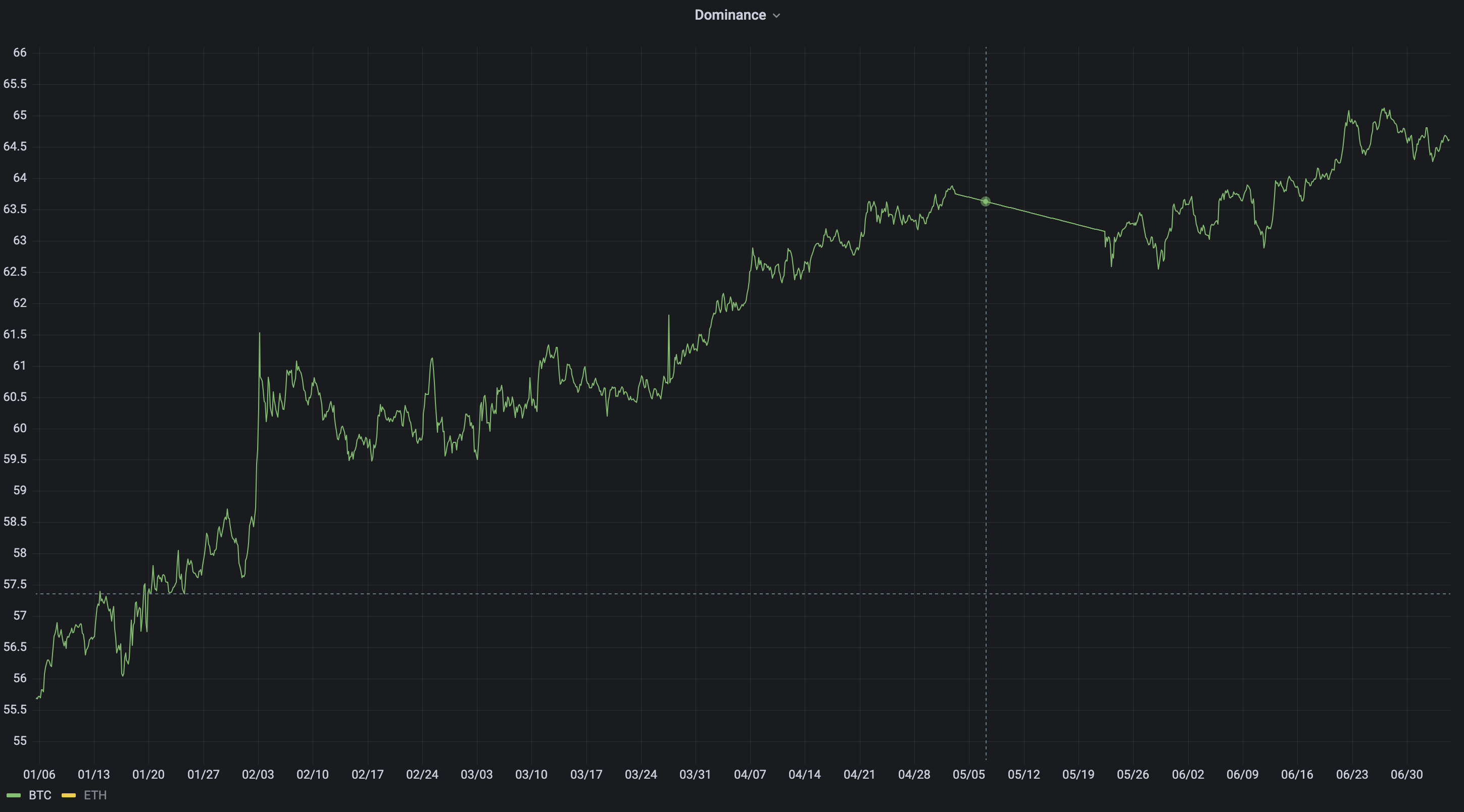Click the x-axis label 02/17
The image size is (1464, 812).
click(368, 775)
